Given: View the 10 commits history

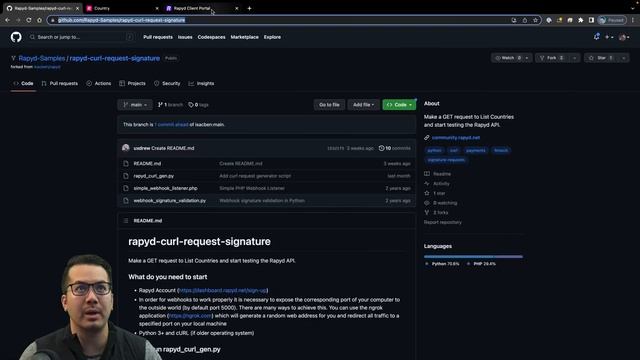Looking at the screenshot, I should click(395, 148).
